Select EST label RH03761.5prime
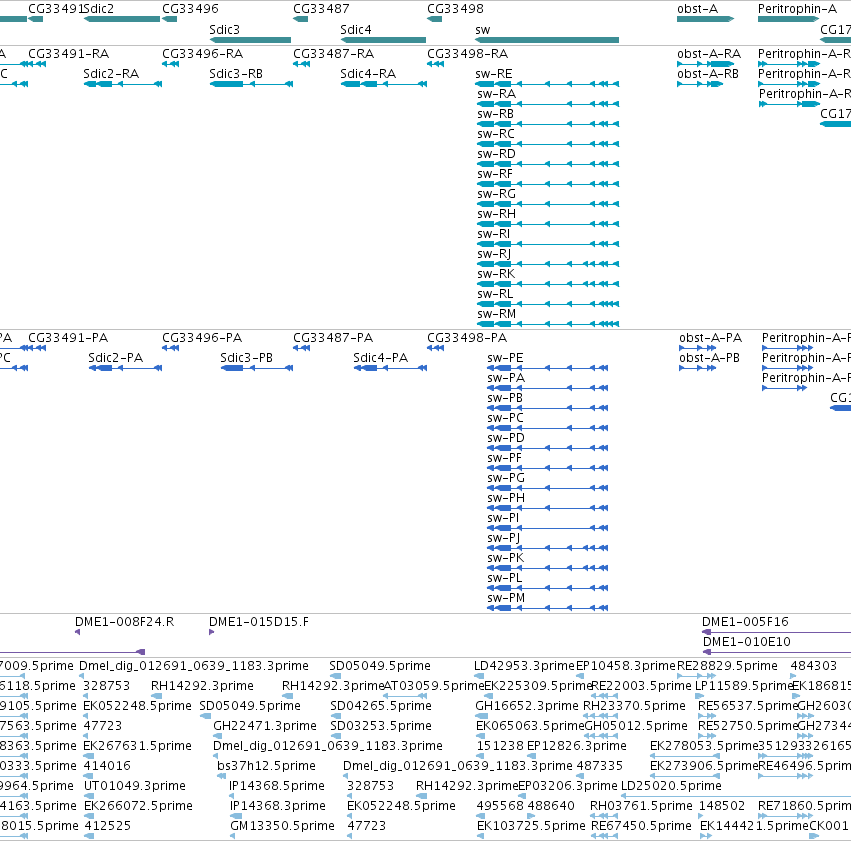This screenshot has width=851, height=841. [x=641, y=806]
